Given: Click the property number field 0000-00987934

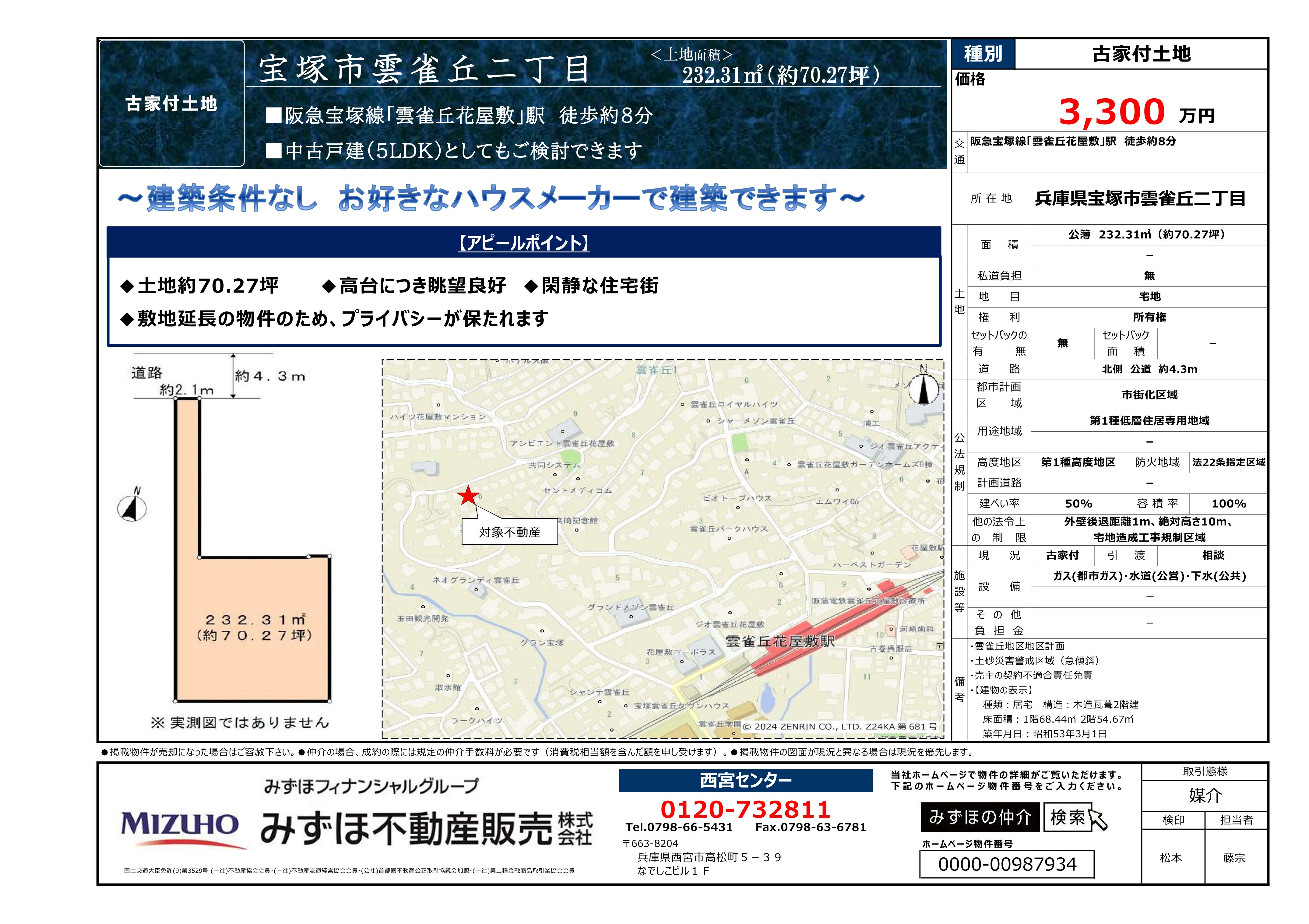Looking at the screenshot, I should pos(1007,864).
